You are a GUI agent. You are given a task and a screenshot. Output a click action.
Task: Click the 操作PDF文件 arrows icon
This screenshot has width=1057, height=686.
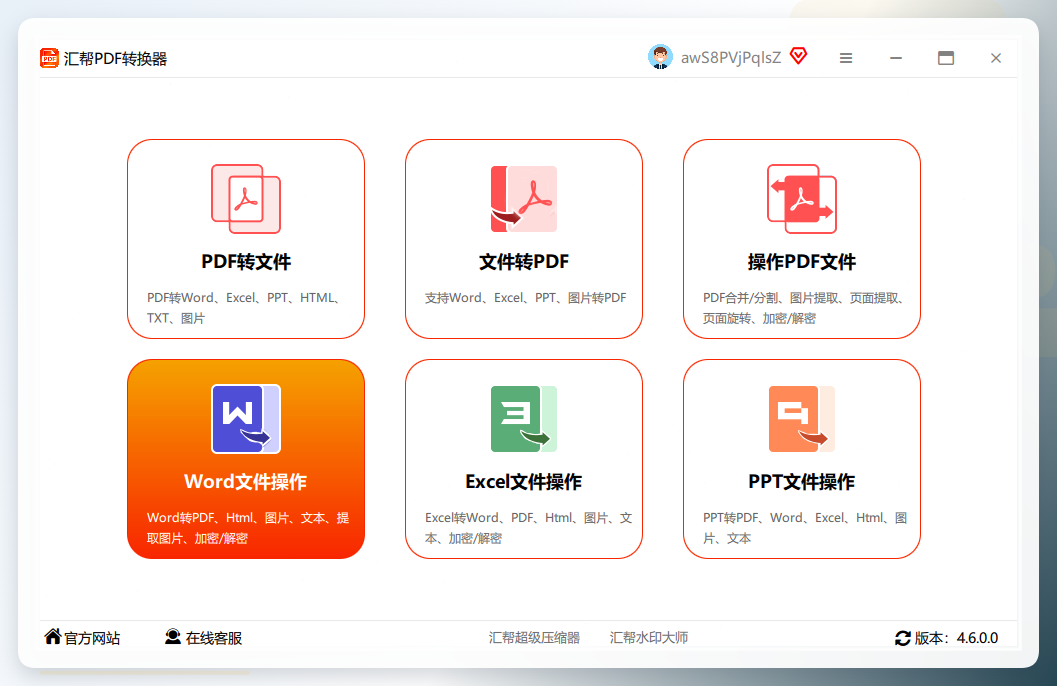(802, 199)
